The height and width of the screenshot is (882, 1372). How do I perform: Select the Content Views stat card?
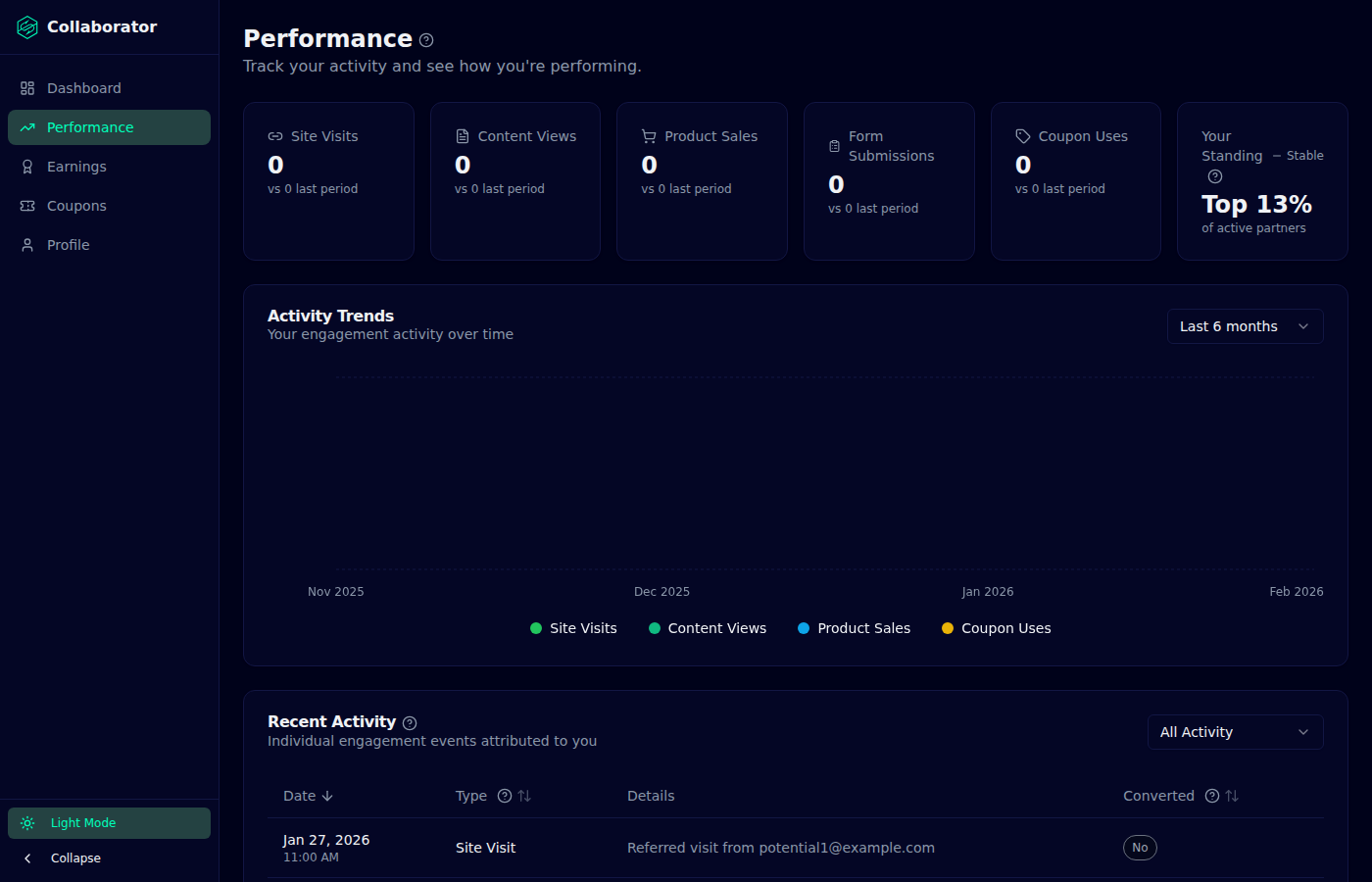(x=515, y=181)
